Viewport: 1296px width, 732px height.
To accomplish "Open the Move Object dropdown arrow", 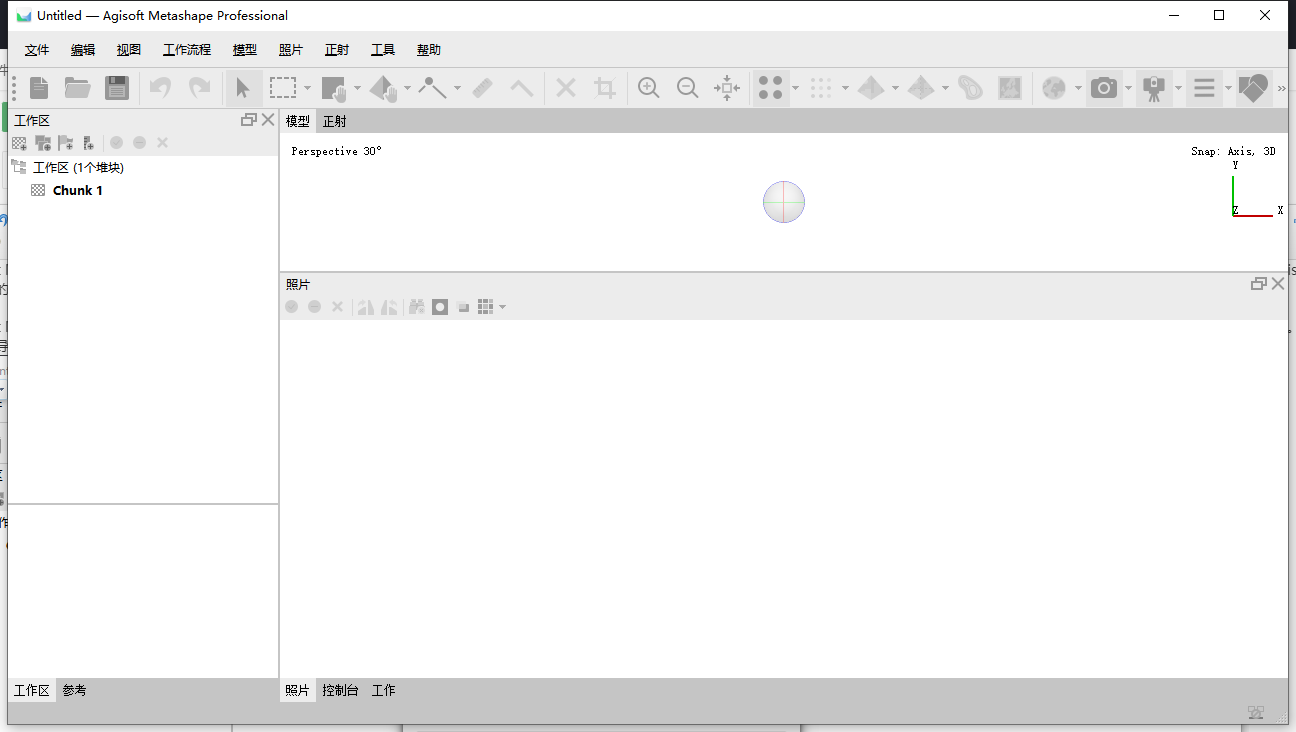I will pos(407,88).
